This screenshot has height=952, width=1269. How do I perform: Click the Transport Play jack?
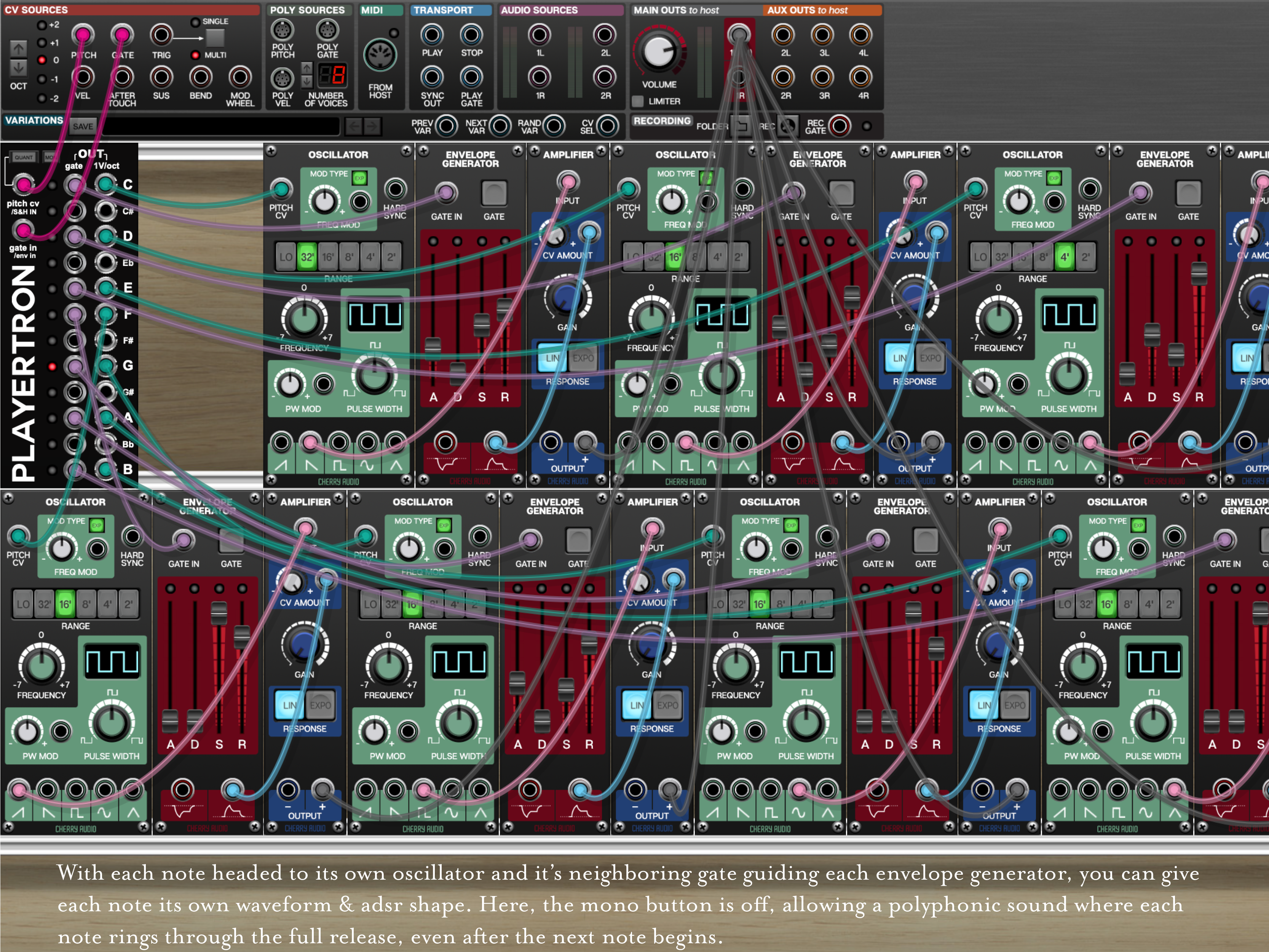coord(432,35)
